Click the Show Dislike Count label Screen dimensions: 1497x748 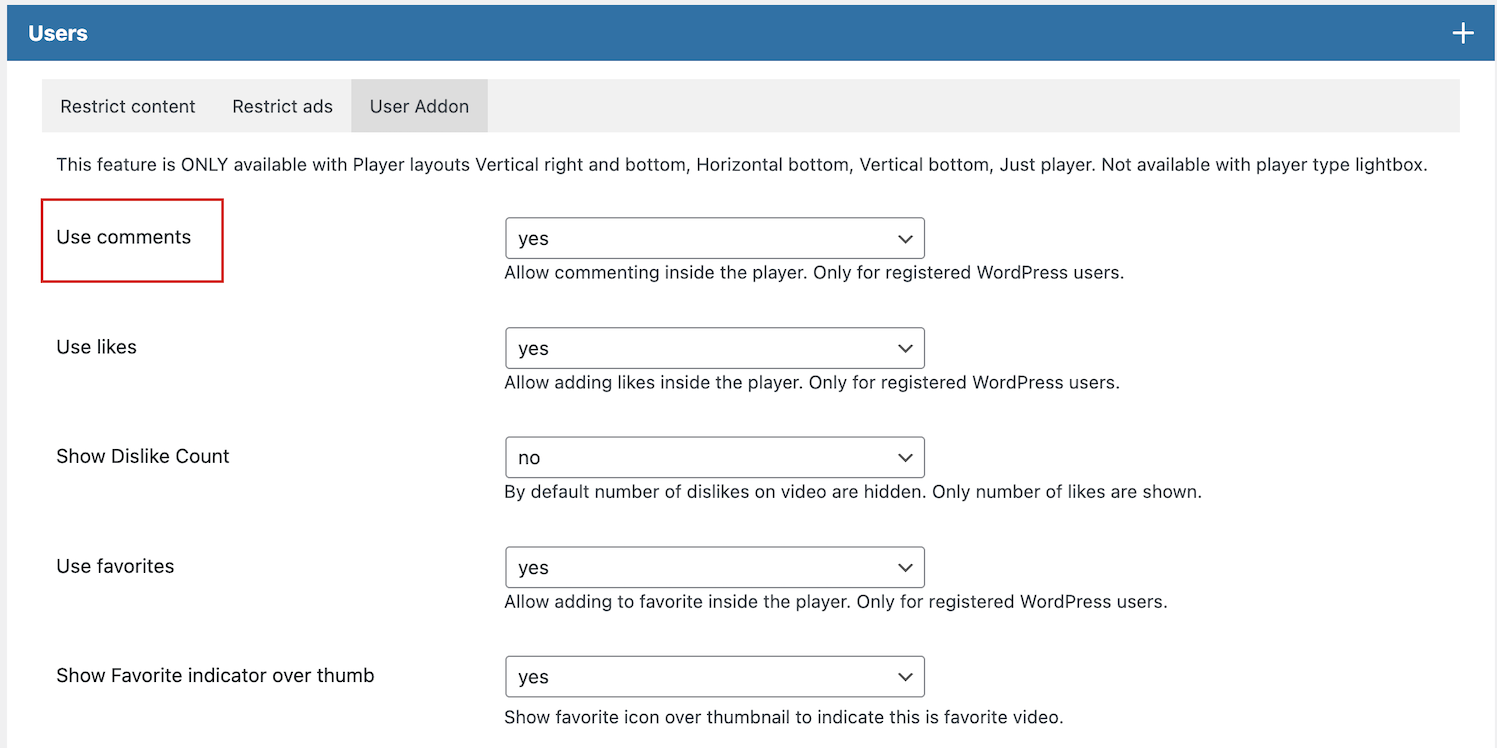coord(143,456)
